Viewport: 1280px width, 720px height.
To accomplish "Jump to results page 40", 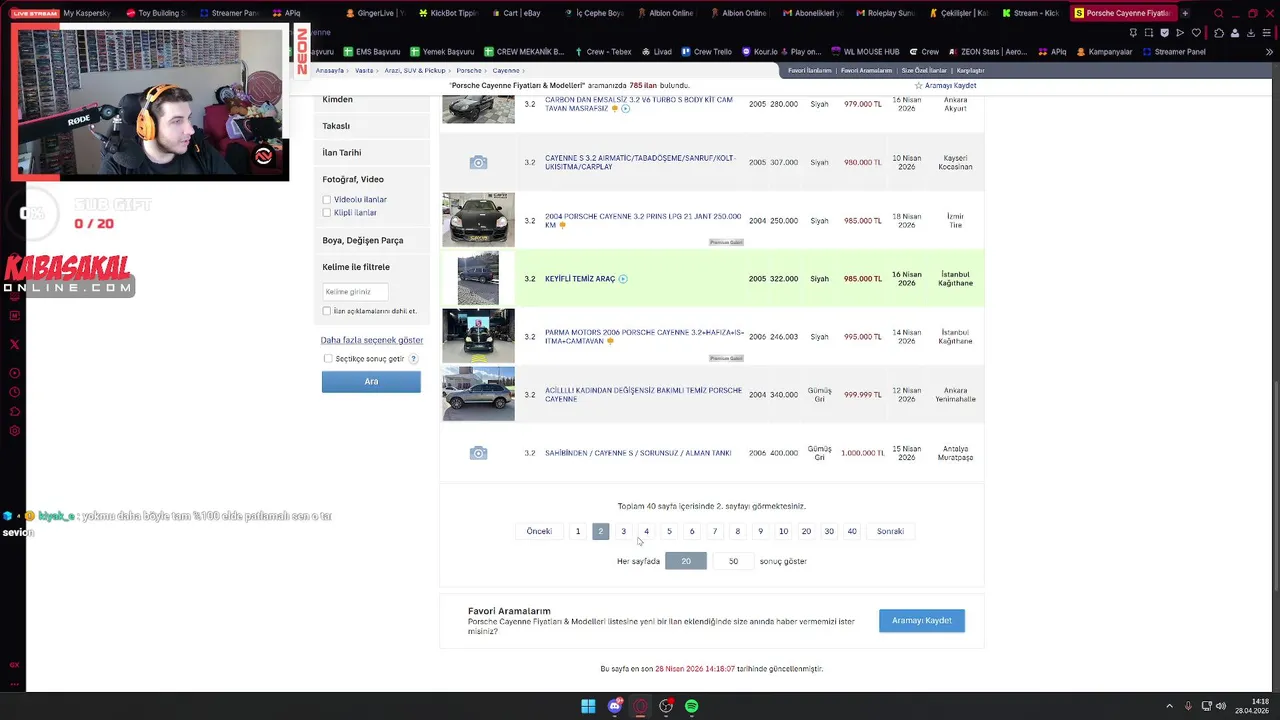I will point(852,532).
